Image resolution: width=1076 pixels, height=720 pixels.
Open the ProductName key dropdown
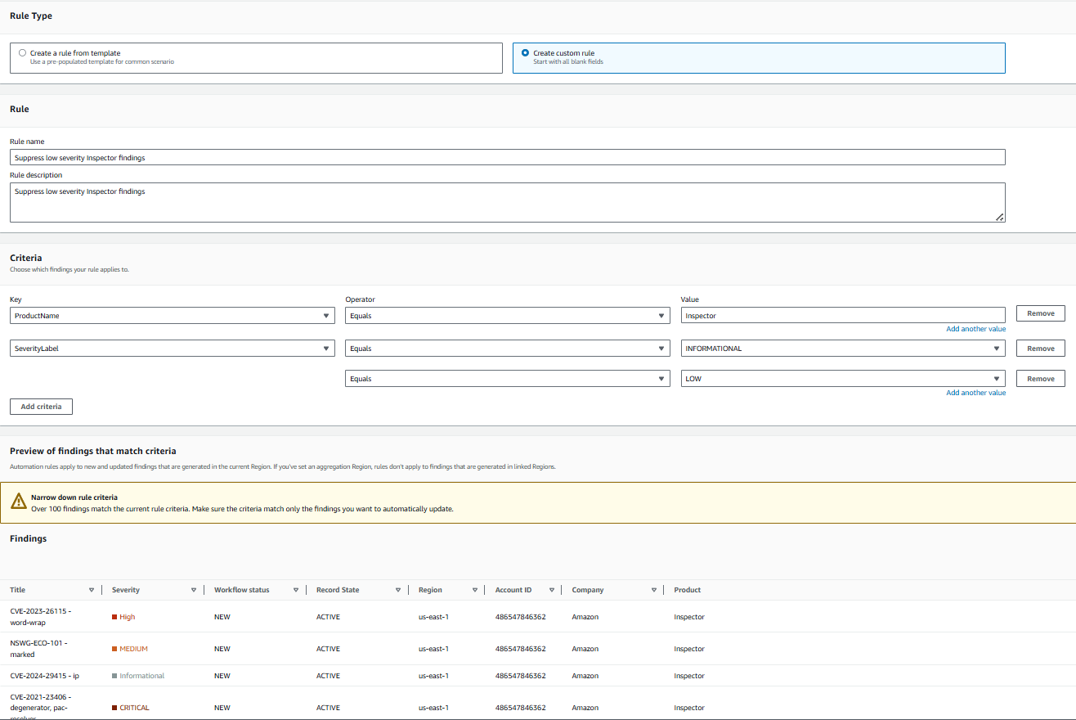172,316
